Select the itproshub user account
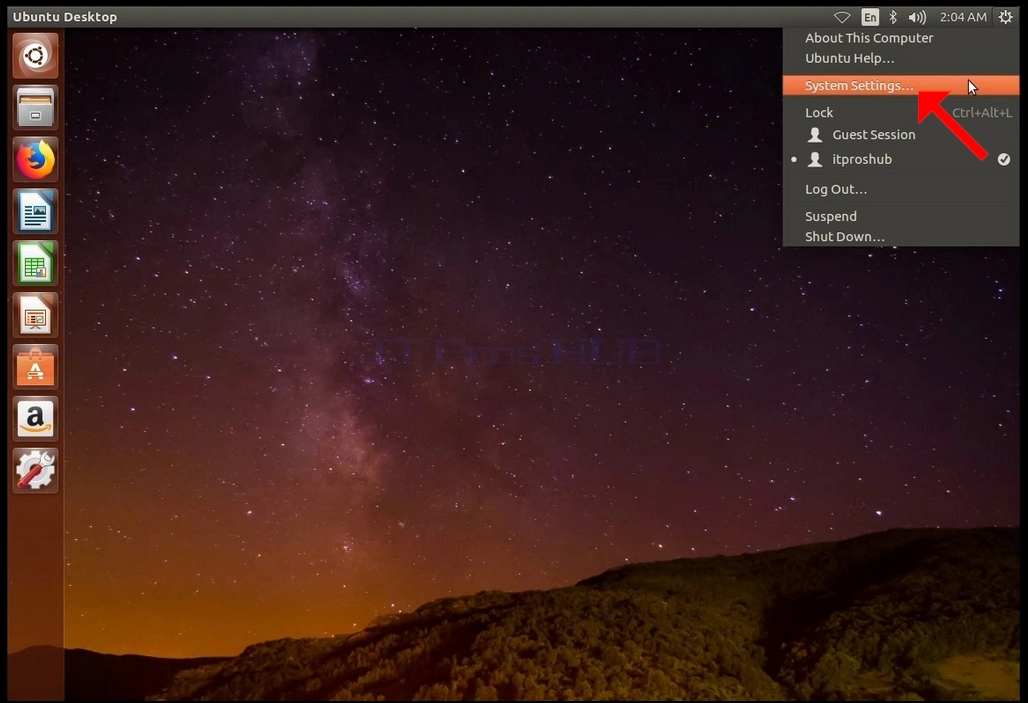Viewport: 1028px width, 703px height. pos(901,159)
